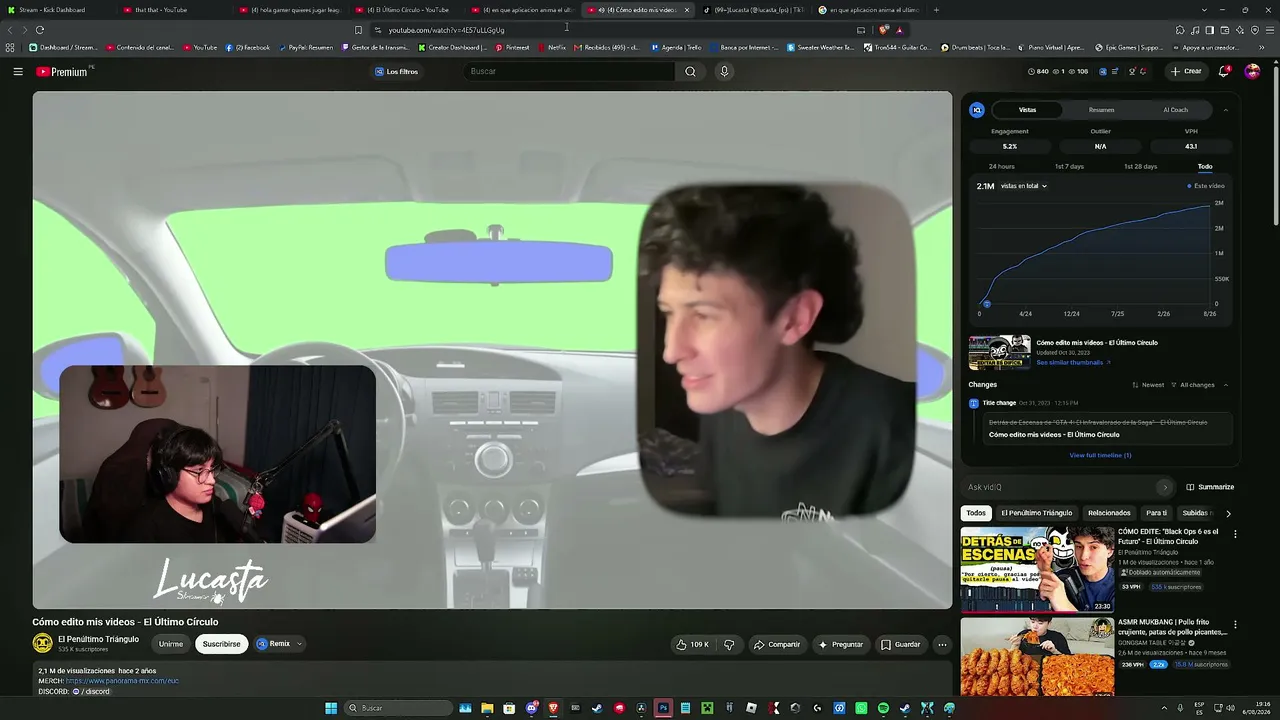Select the Vistas segment in vidIQ panel
The height and width of the screenshot is (720, 1280).
(1027, 110)
